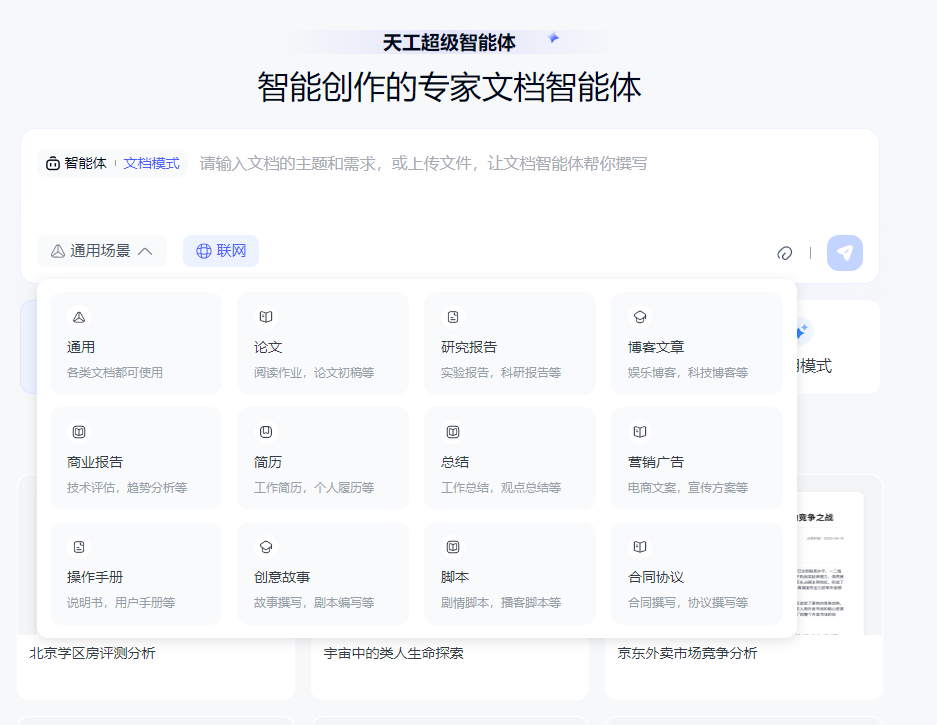
Task: Select the 合同协议 category card
Action: click(696, 573)
